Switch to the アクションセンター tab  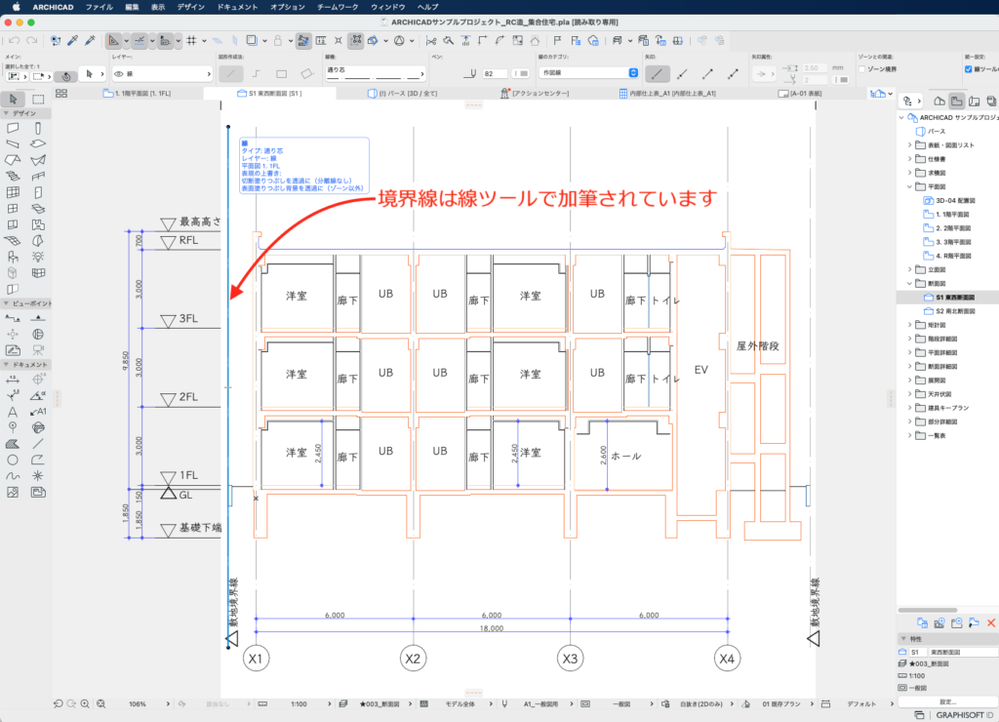coord(534,94)
